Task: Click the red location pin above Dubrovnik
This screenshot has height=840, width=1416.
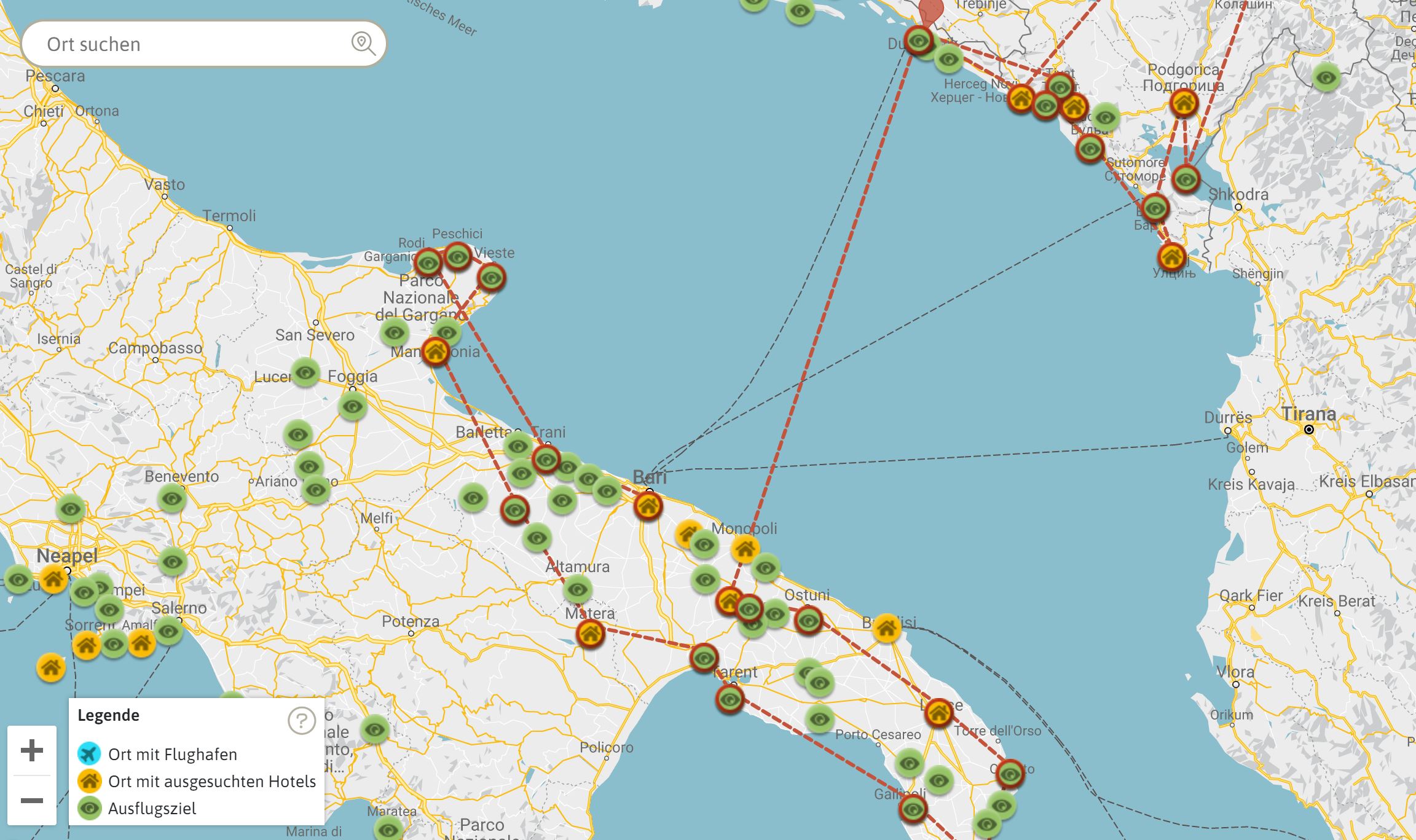Action: coord(930,11)
